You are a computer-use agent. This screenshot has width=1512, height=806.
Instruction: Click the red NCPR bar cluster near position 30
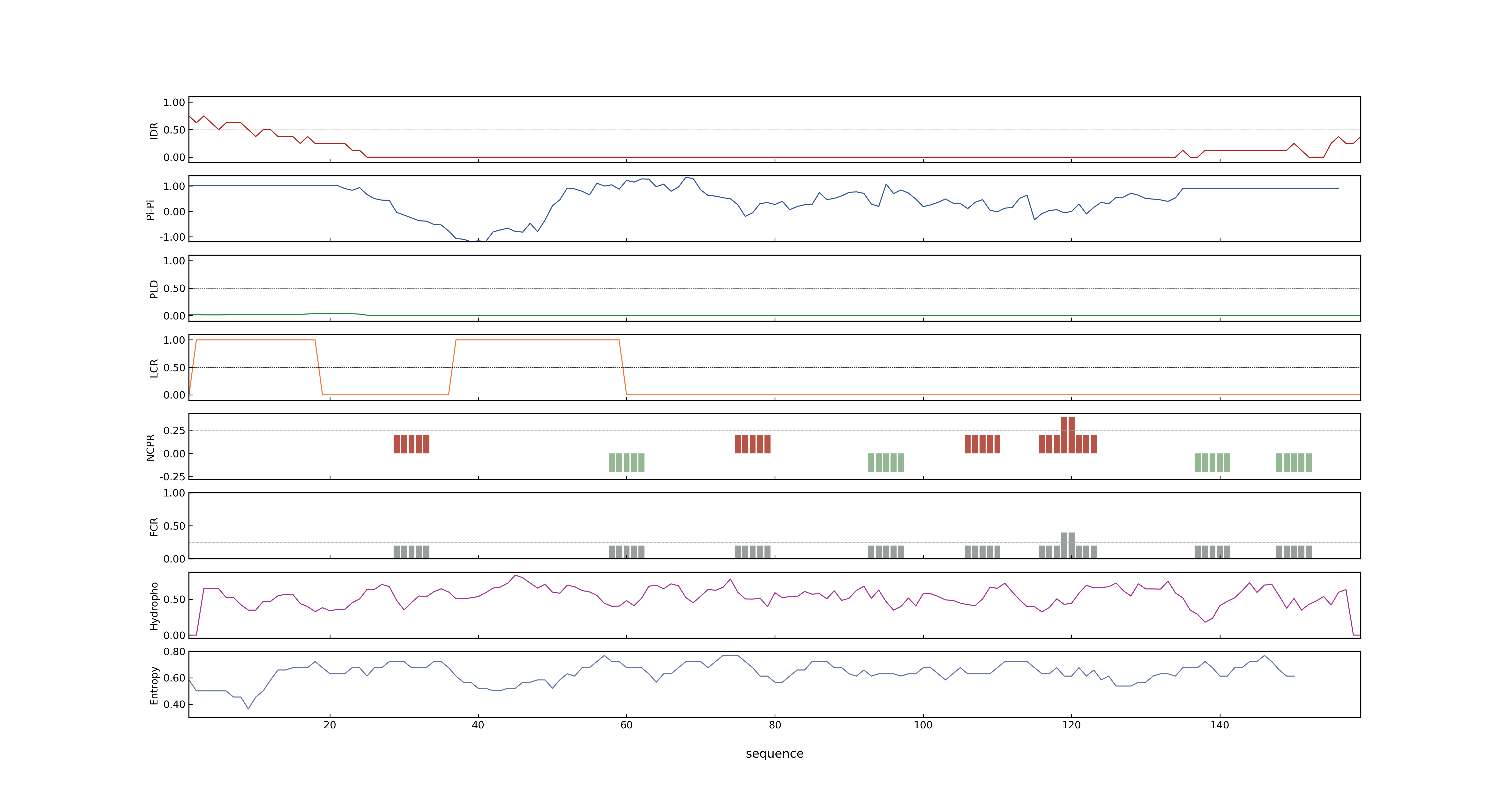pyautogui.click(x=412, y=444)
